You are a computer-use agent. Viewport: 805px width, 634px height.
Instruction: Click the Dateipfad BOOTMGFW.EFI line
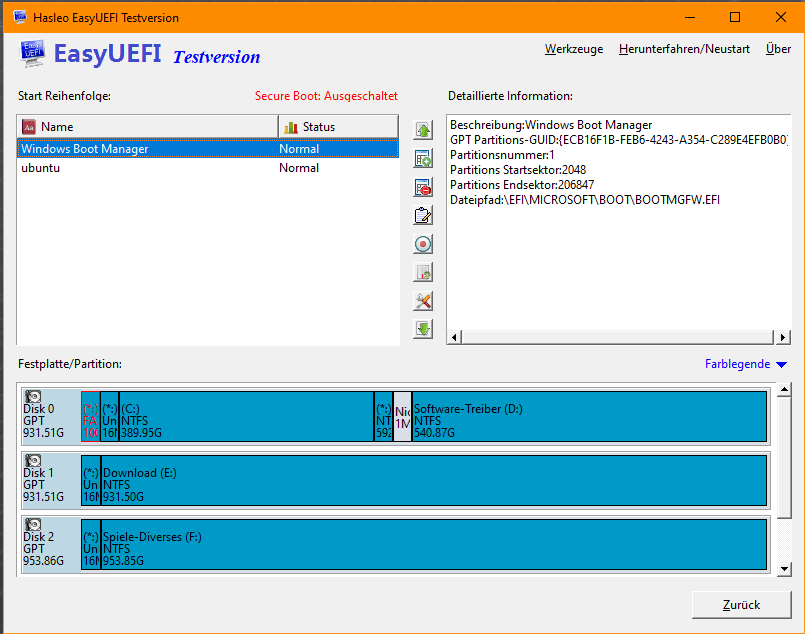(x=585, y=200)
